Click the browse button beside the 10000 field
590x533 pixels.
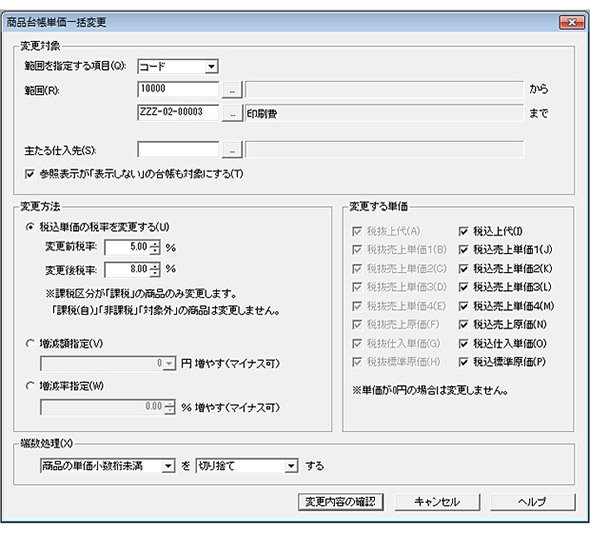(x=232, y=90)
